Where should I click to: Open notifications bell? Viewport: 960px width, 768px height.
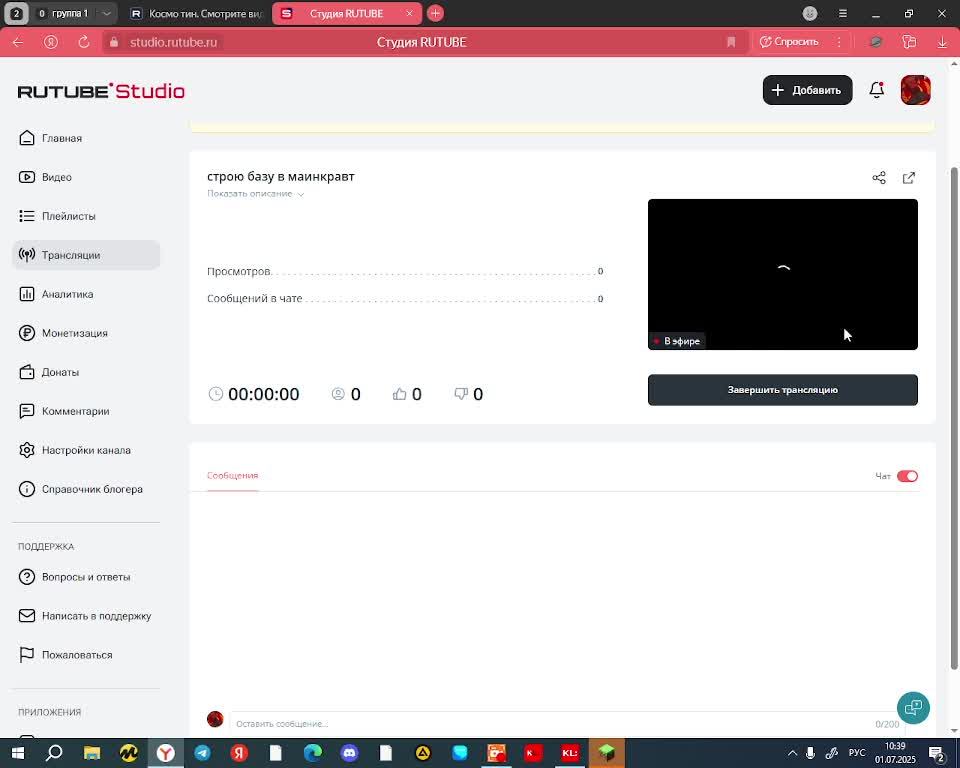(877, 90)
